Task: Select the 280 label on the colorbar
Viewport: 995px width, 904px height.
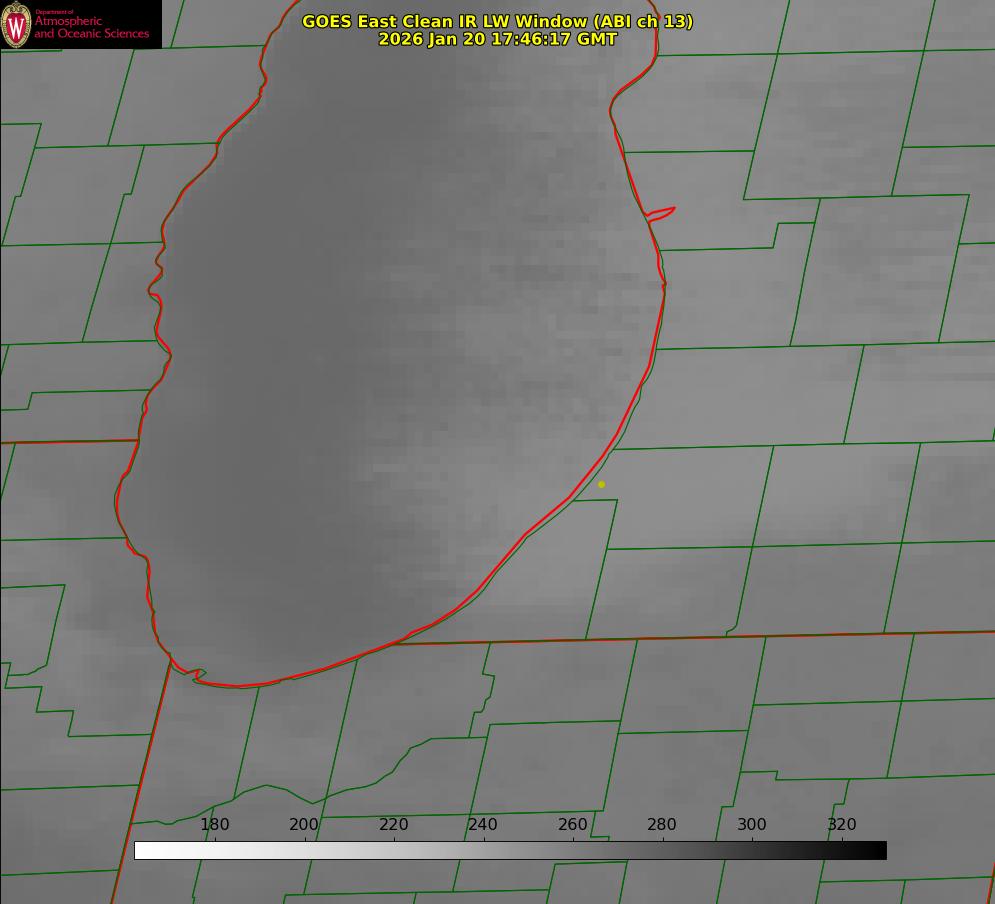Action: point(662,824)
